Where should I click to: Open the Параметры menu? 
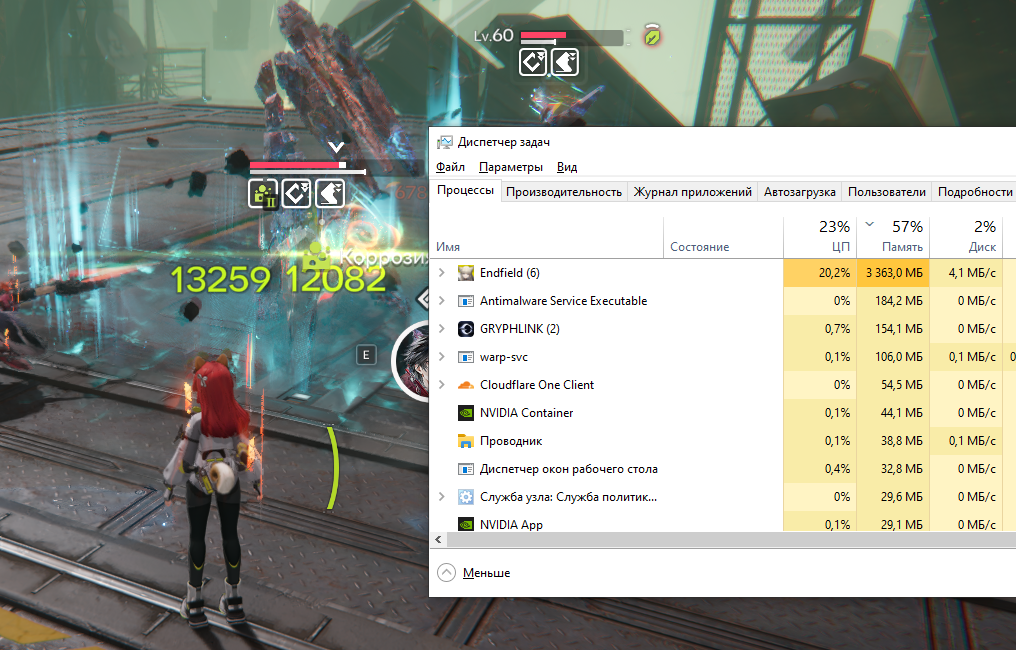click(511, 167)
